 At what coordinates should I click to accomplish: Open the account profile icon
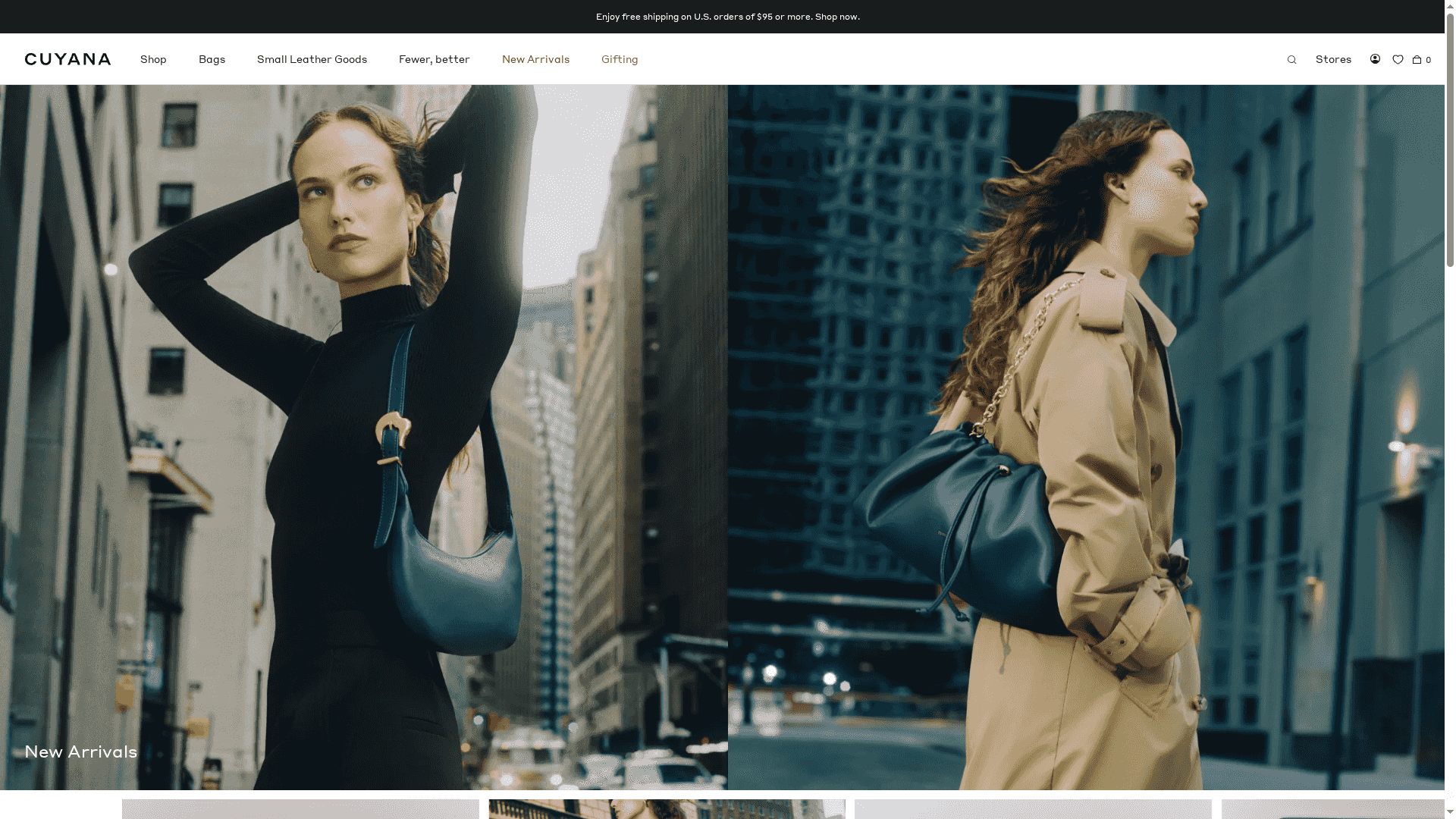click(1375, 59)
